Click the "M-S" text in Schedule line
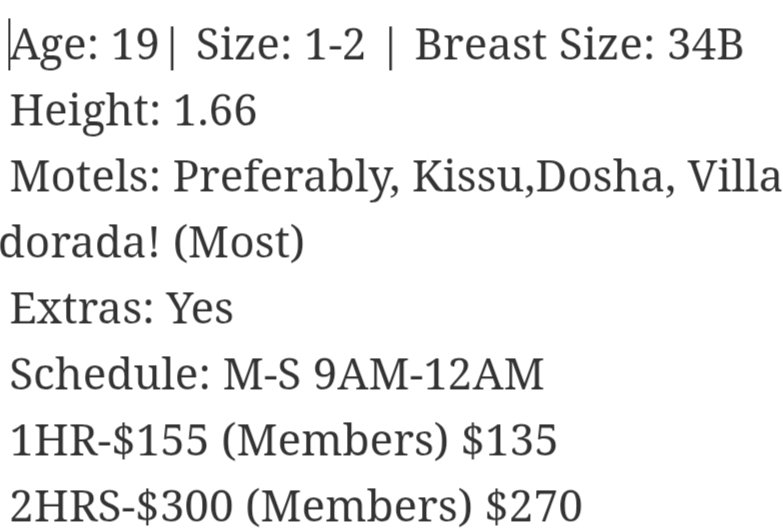Screen dimensions: 783x528 click(x=262, y=375)
